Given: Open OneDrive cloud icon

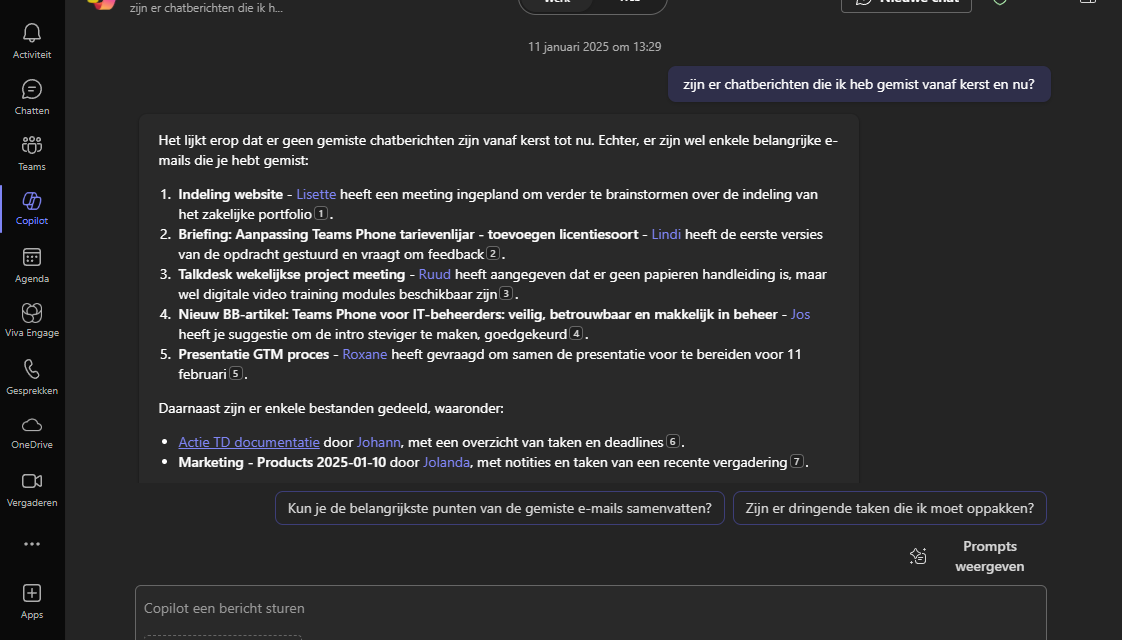Looking at the screenshot, I should pyautogui.click(x=32, y=426).
